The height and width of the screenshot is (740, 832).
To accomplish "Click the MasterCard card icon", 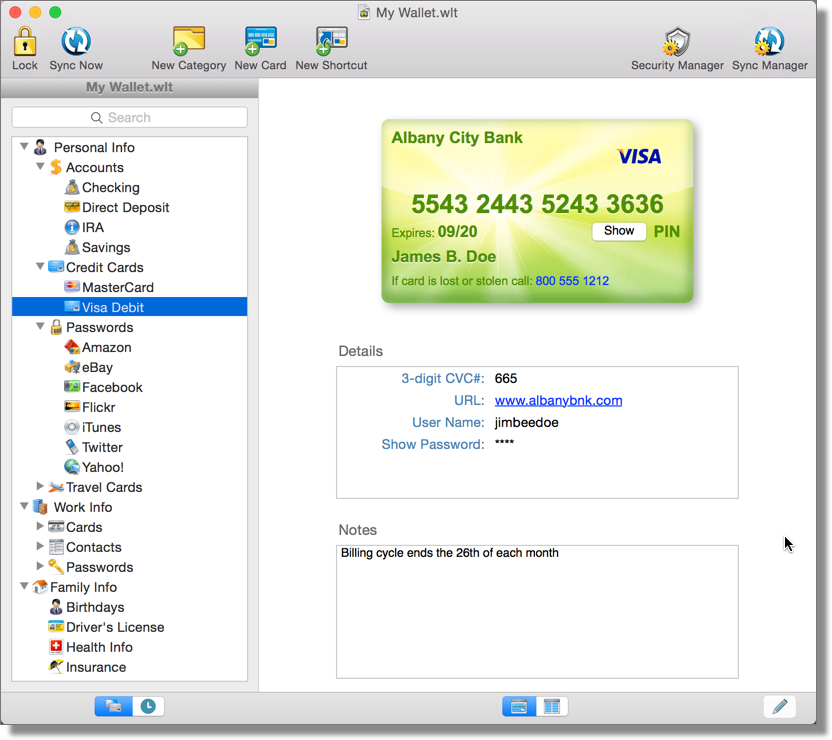I will pyautogui.click(x=72, y=287).
